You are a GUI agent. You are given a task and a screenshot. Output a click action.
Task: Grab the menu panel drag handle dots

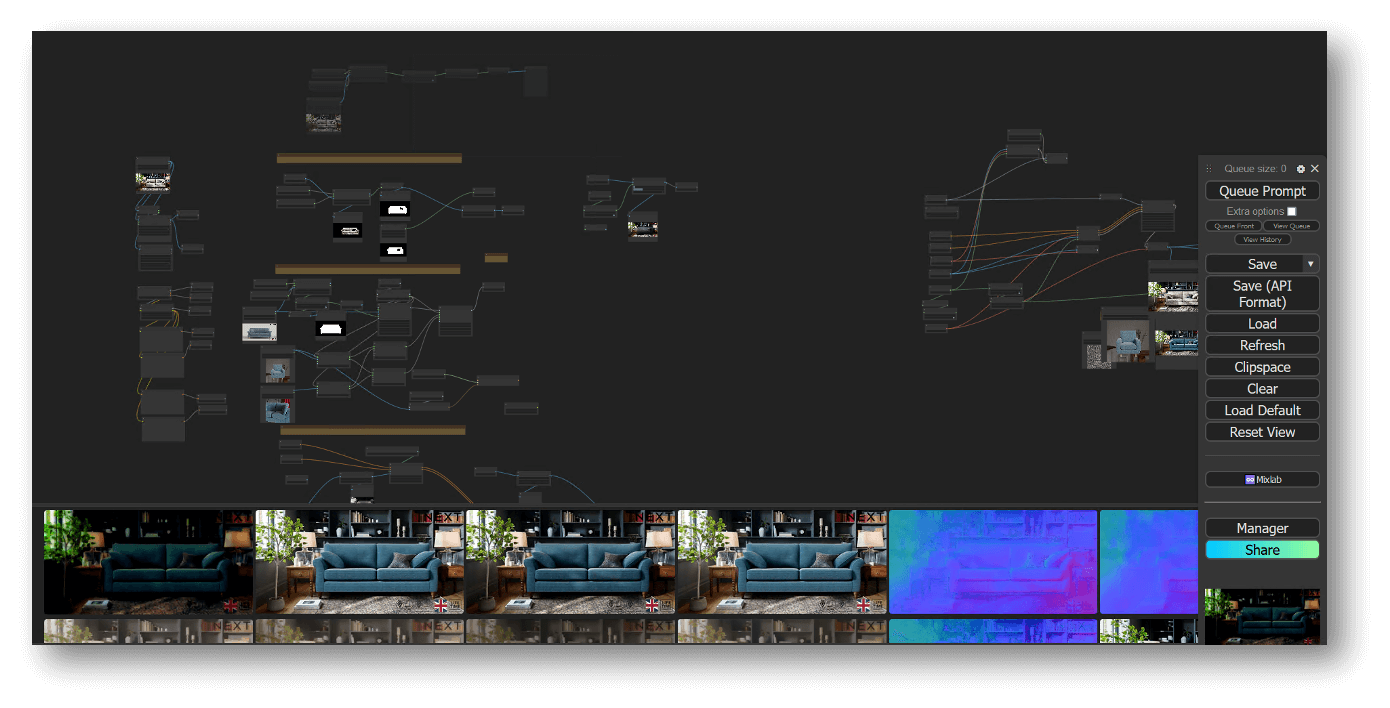[x=1208, y=169]
